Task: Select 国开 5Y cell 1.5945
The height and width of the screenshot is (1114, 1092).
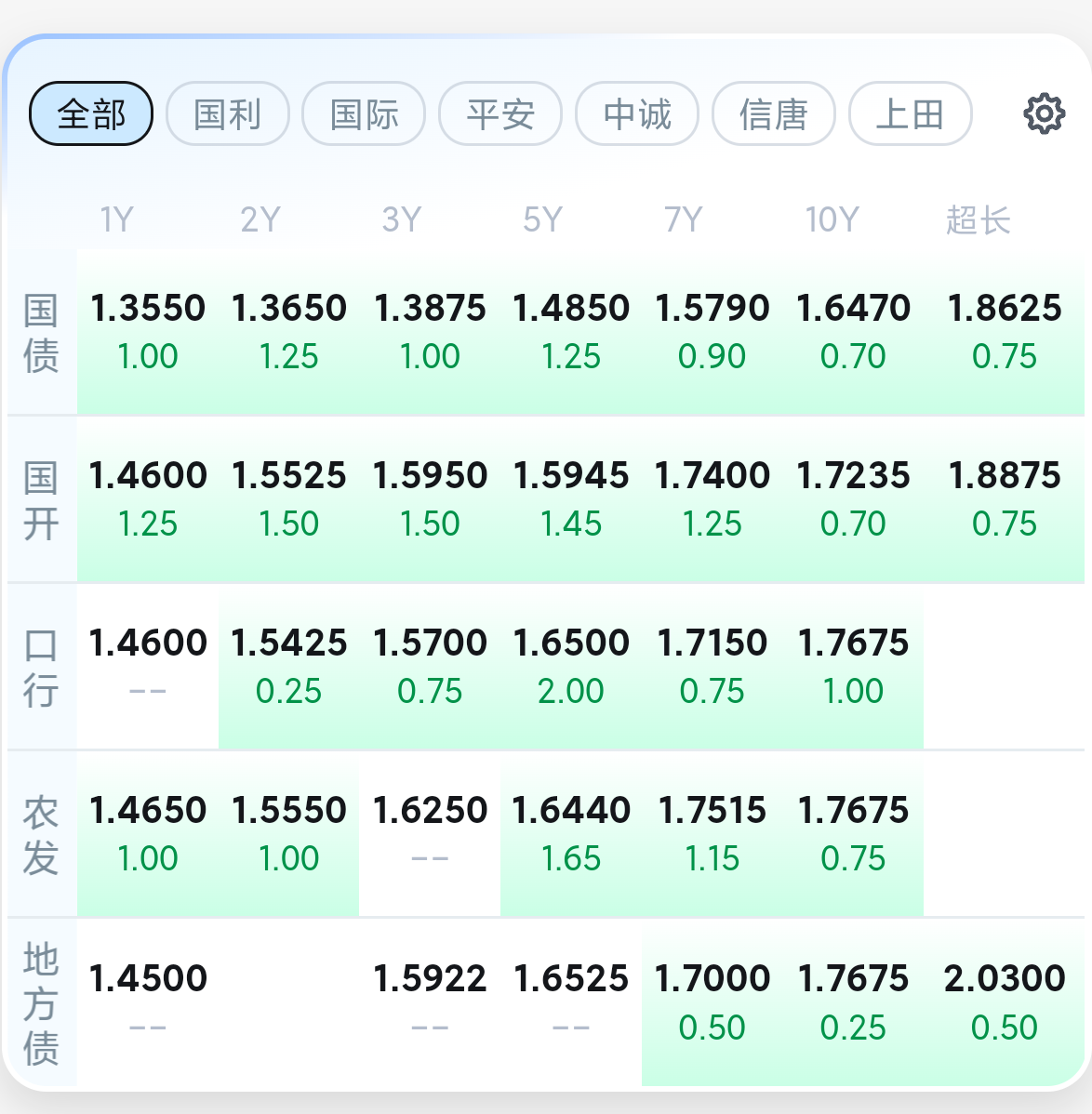Action: point(571,499)
